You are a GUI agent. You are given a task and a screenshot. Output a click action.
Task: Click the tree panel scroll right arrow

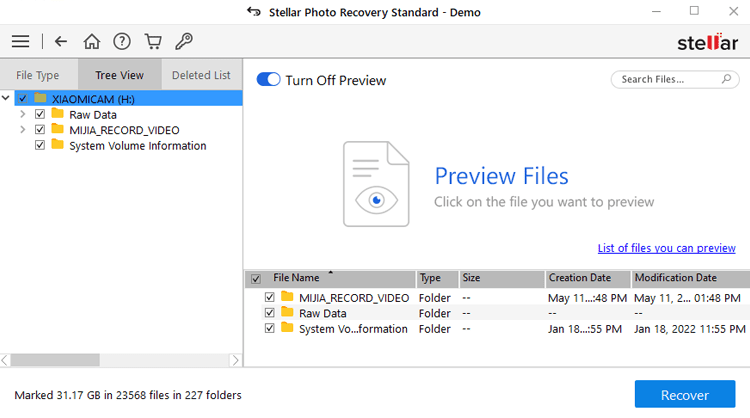click(235, 360)
